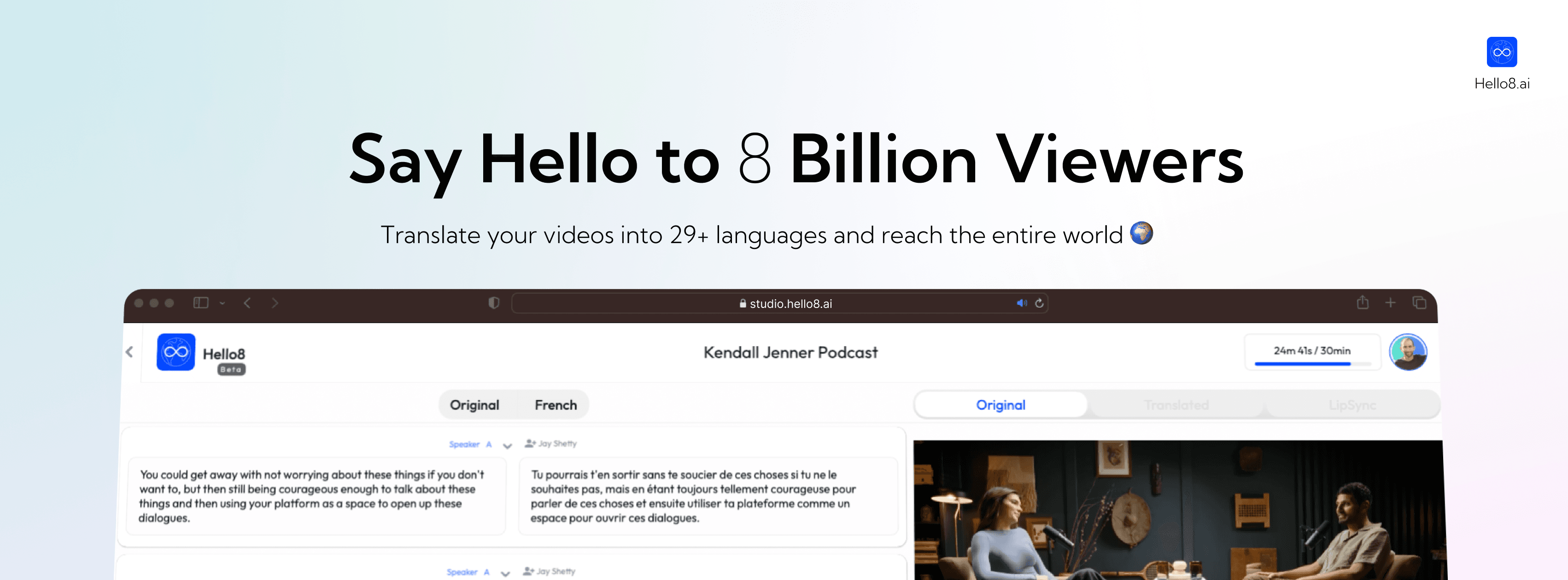Click the privacy shield icon
Image resolution: width=1568 pixels, height=580 pixels.
point(494,303)
